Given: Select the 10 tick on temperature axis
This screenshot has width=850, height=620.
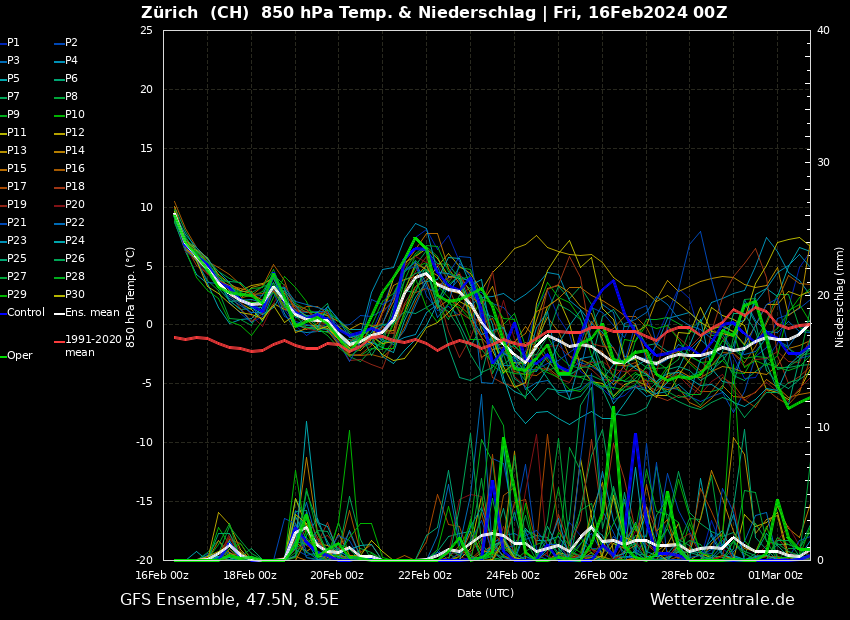Looking at the screenshot, I should click(x=146, y=207).
